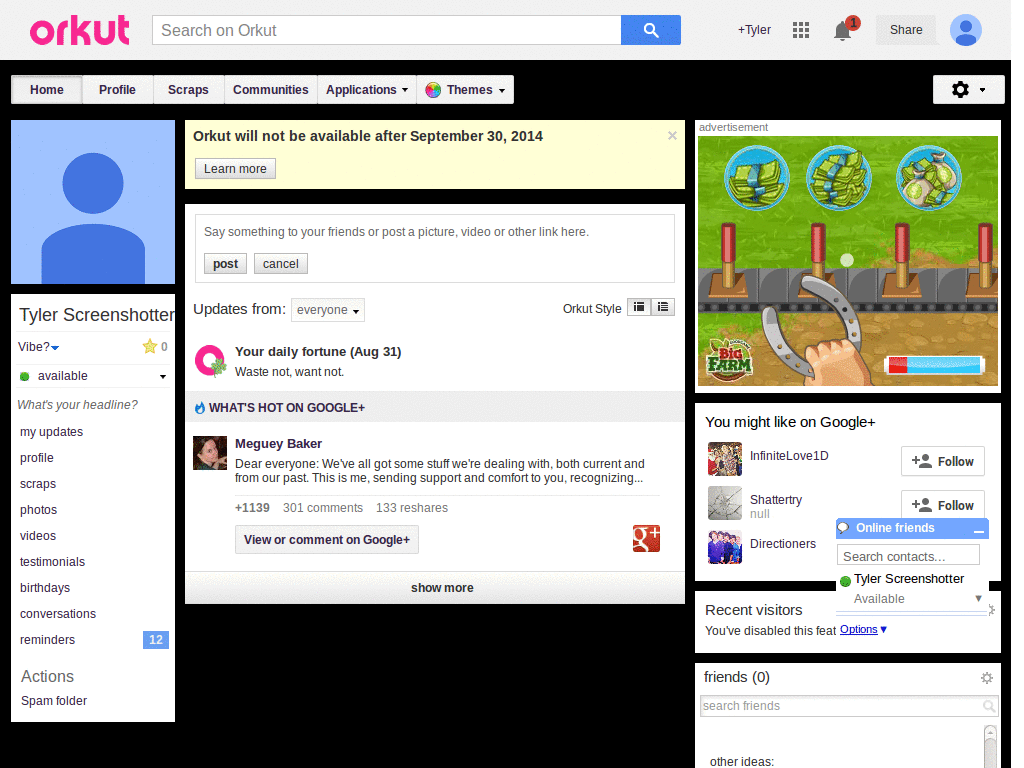Screen dimensions: 1024x768
Task: Click the yellow star rating icon
Action: click(x=150, y=346)
